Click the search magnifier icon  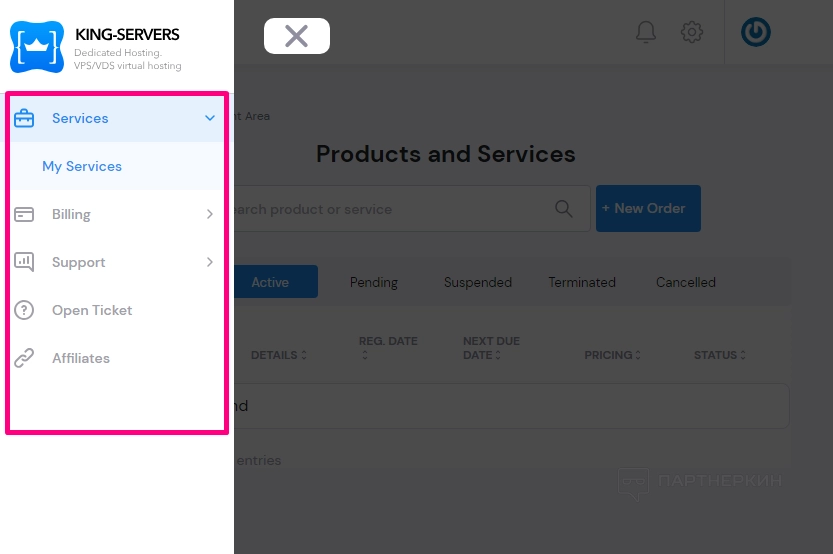tap(564, 209)
